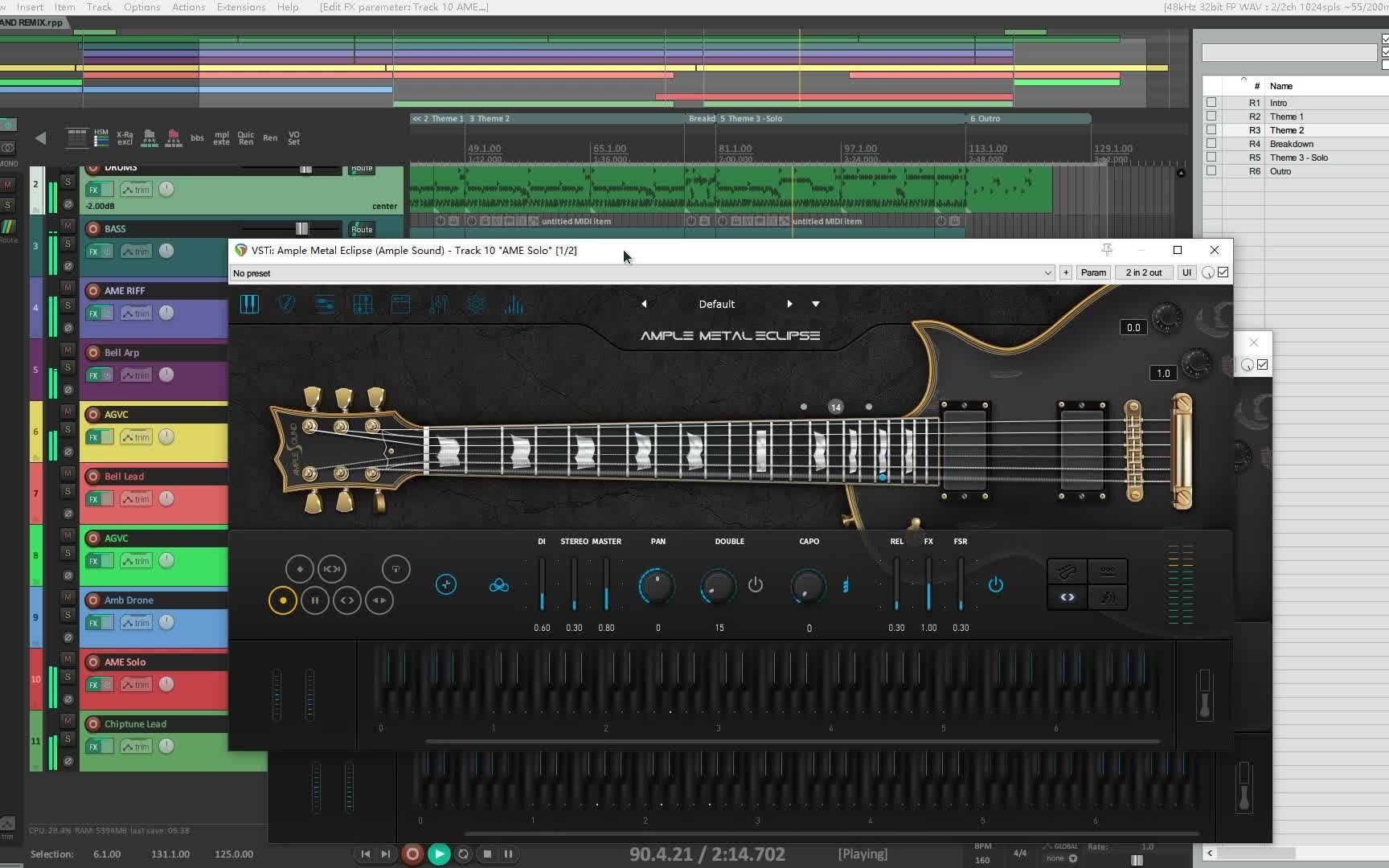Toggle the blue power button next to FSR
Screen dimensions: 1389x868
pyautogui.click(x=996, y=584)
